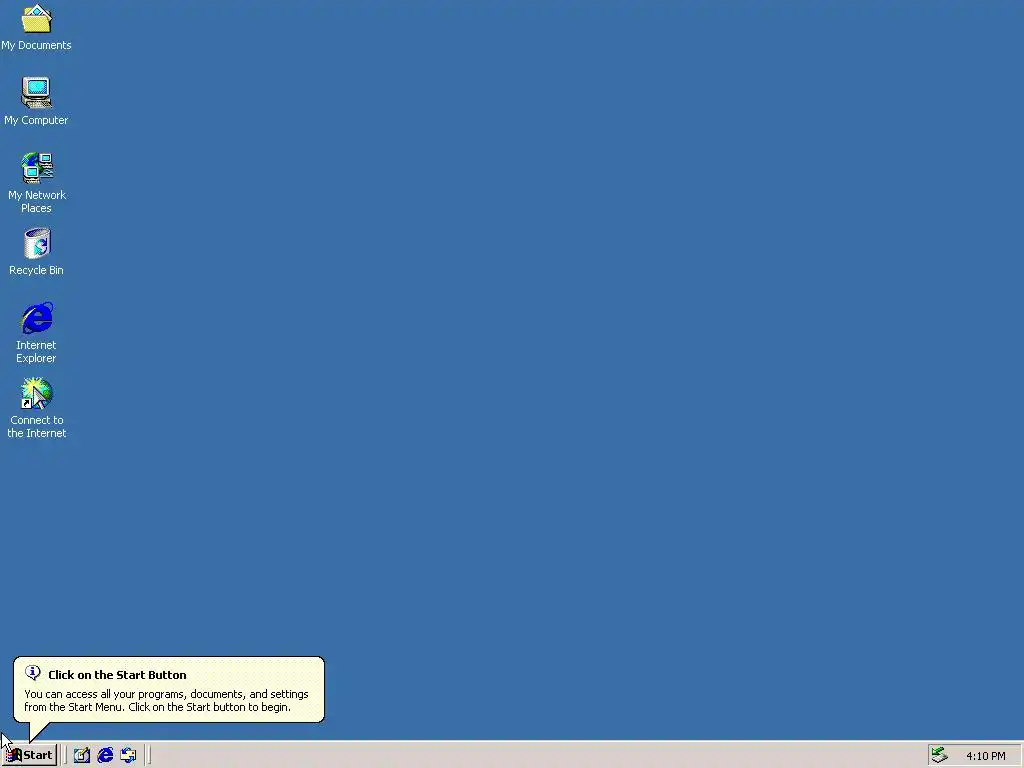Screen dimensions: 1024x768
Task: Launch Internet Explorer from quick launch
Action: [105, 755]
